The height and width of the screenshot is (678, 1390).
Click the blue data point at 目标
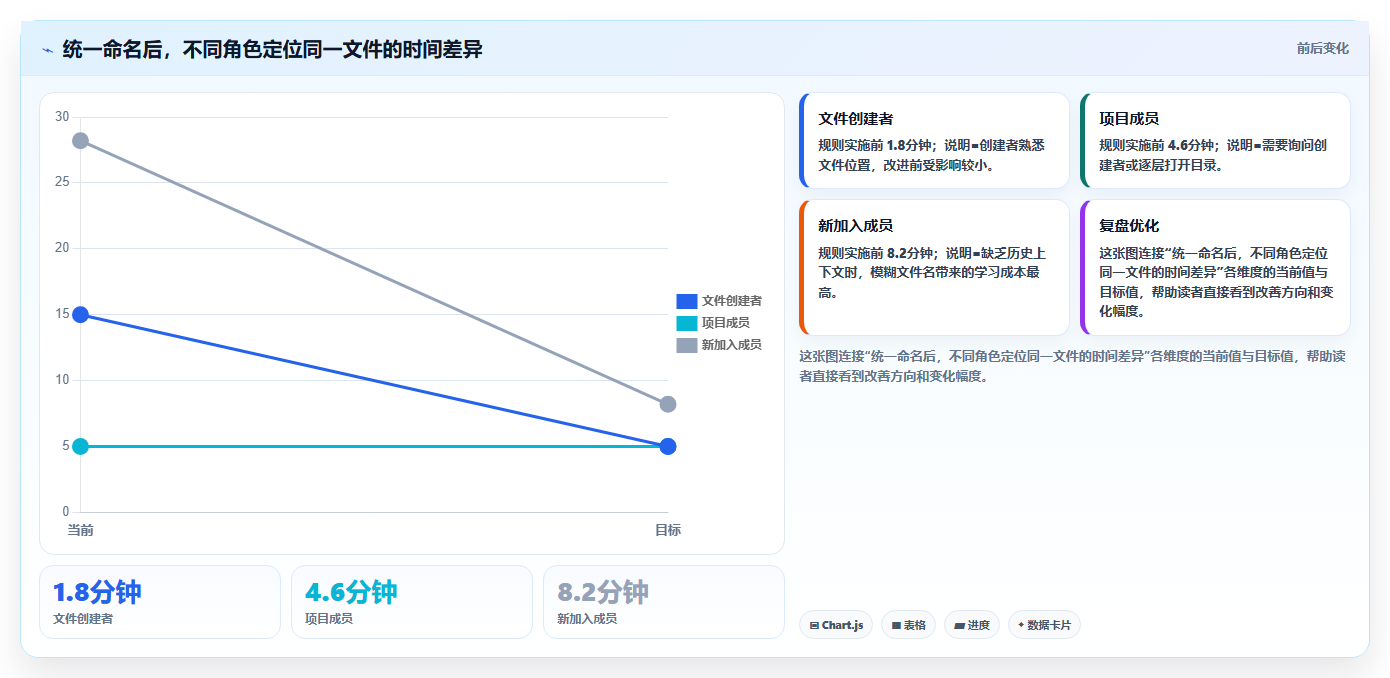(668, 446)
